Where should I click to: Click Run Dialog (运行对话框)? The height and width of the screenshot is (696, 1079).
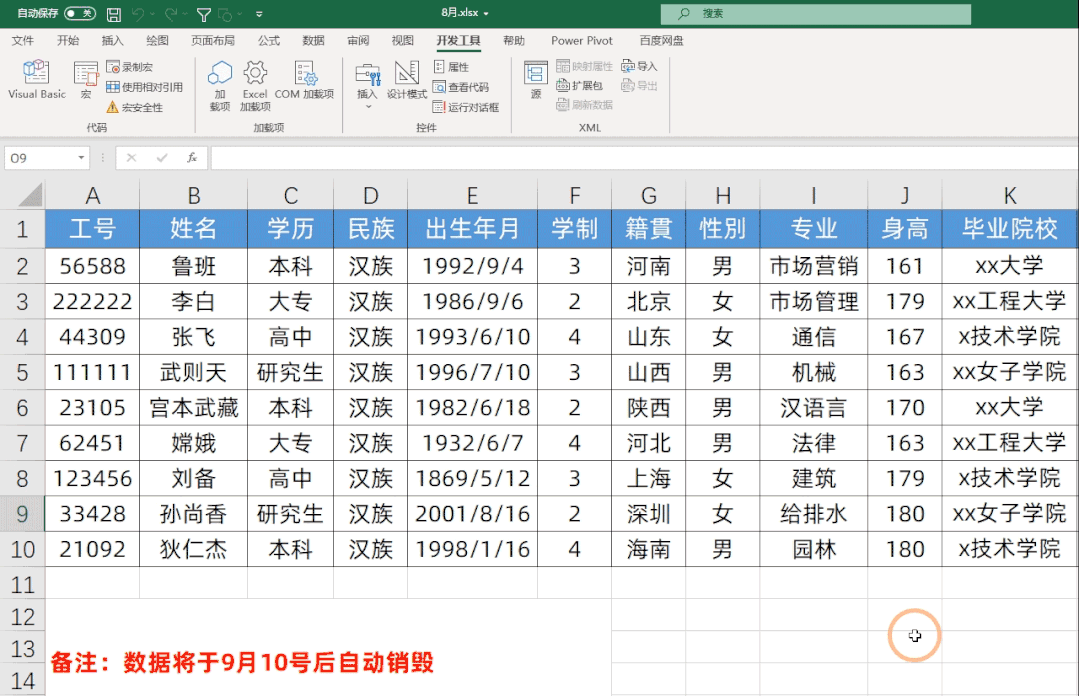pos(466,107)
